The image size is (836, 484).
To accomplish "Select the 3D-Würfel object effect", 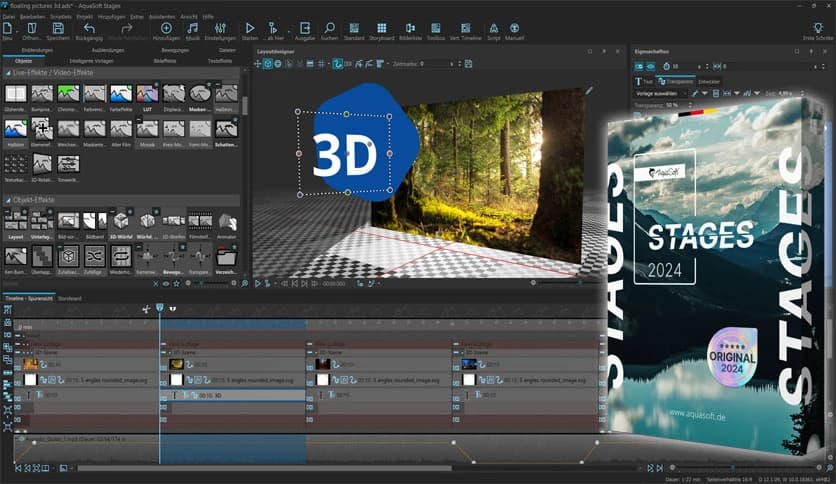I will tap(121, 221).
